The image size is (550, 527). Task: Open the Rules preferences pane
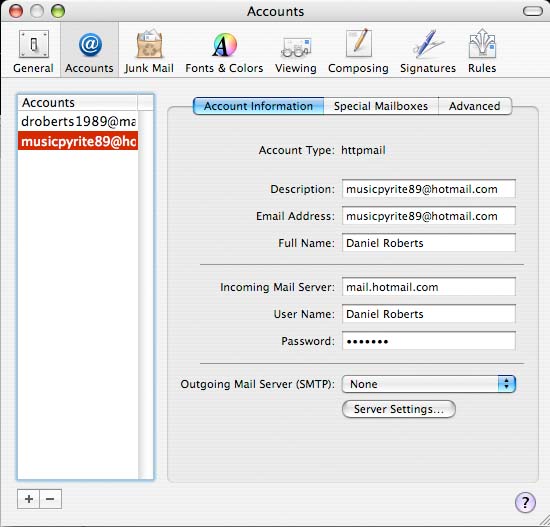[x=482, y=51]
